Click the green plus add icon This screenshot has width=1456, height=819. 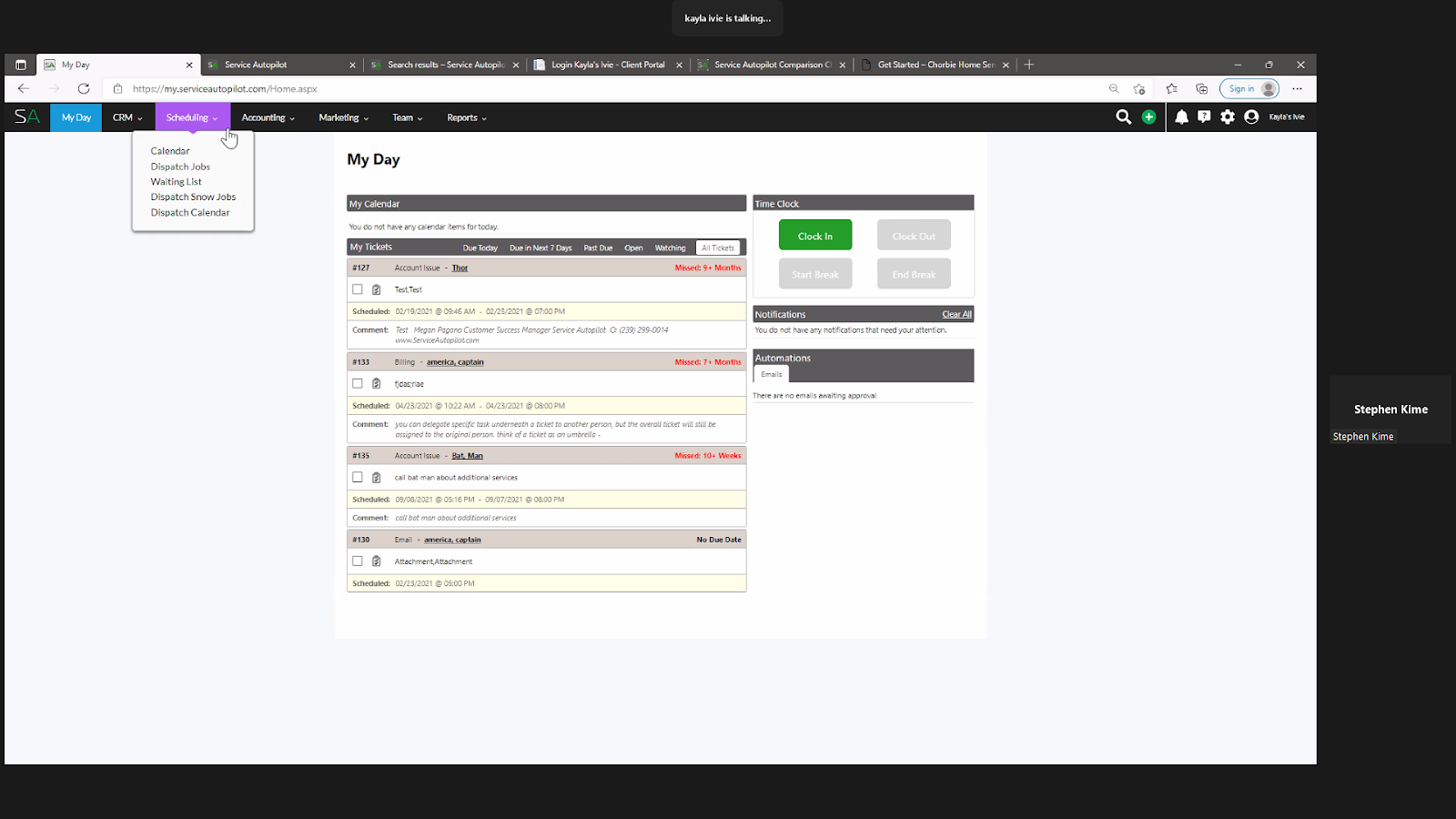point(1148,116)
